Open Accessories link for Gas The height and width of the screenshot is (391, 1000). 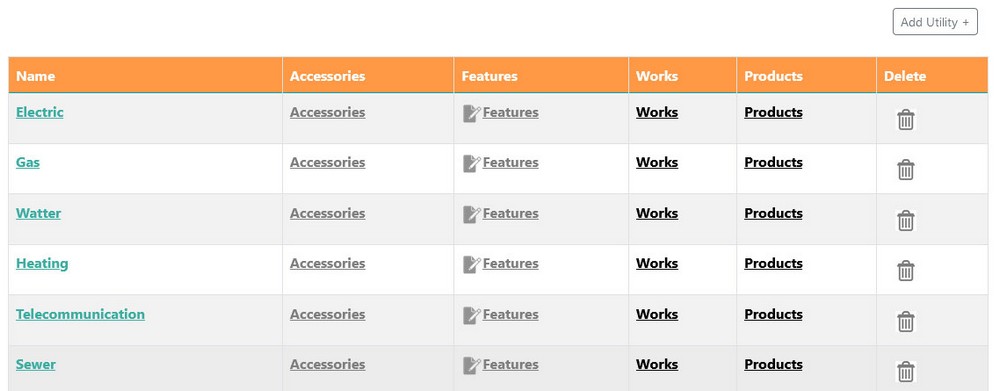coord(328,163)
